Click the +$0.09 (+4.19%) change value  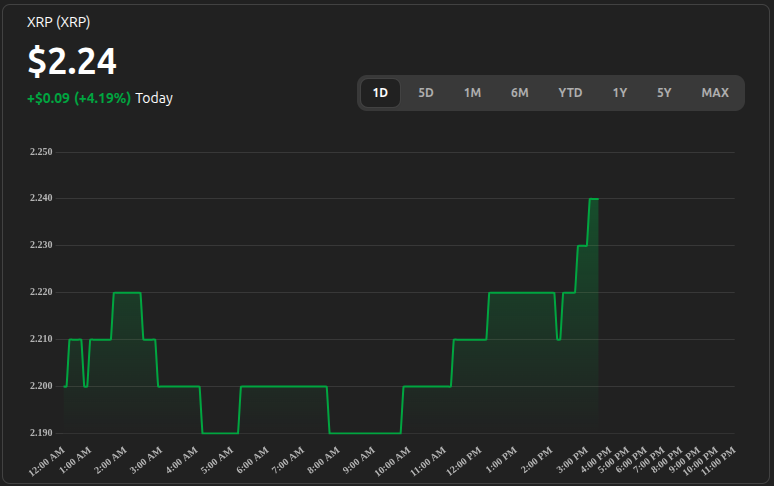tap(79, 98)
